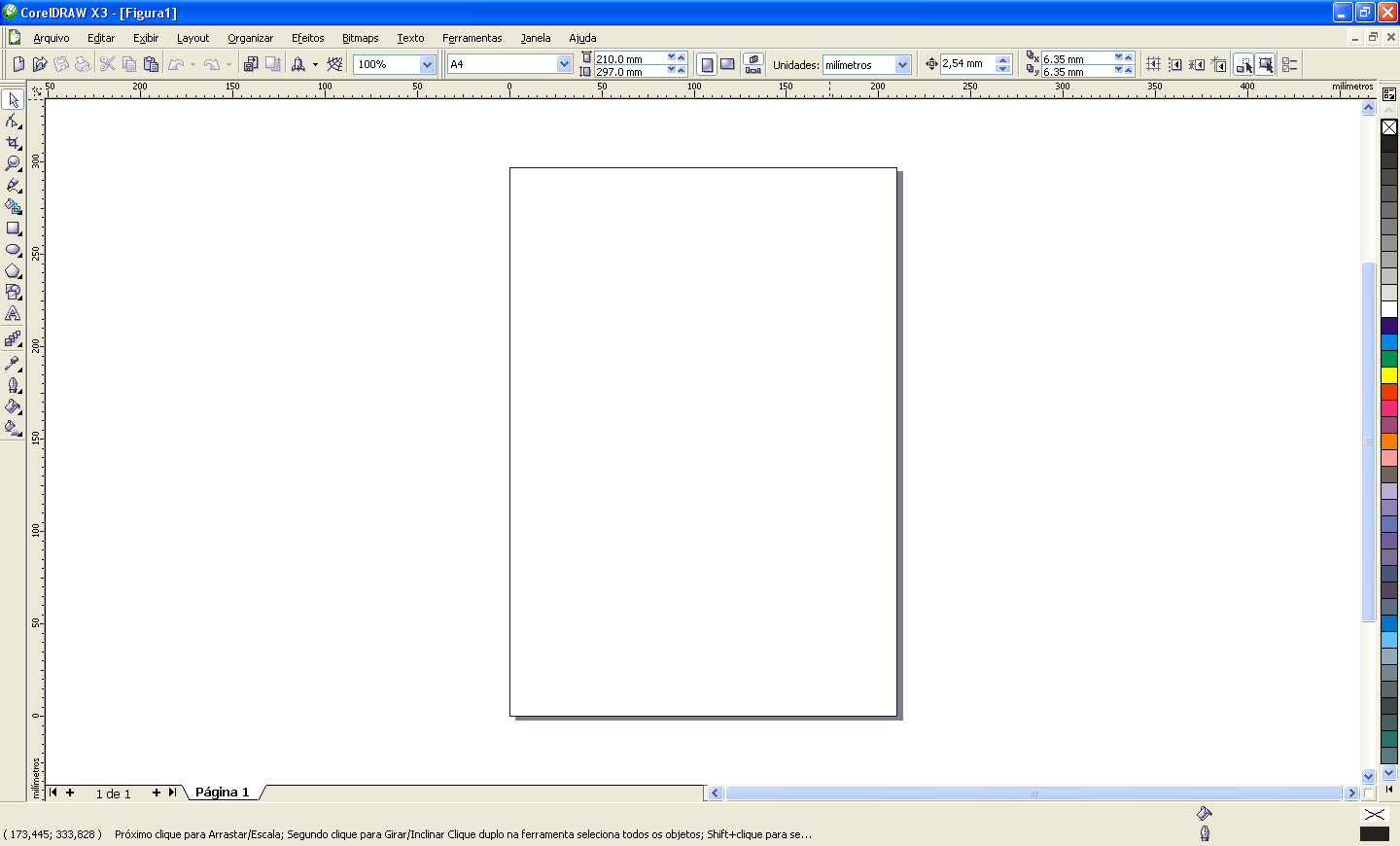This screenshot has height=846, width=1400.
Task: Open the A4 paper size dropdown
Action: 564,64
